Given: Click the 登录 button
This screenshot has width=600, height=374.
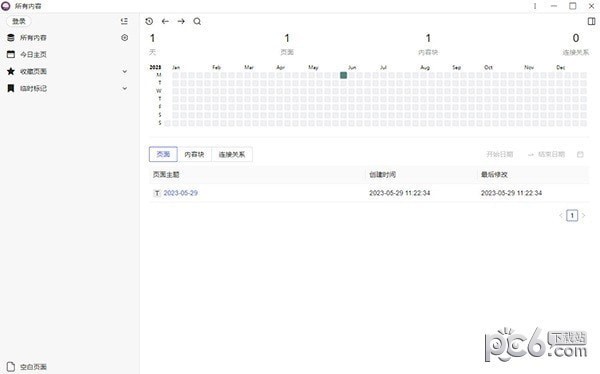Looking at the screenshot, I should 19,21.
